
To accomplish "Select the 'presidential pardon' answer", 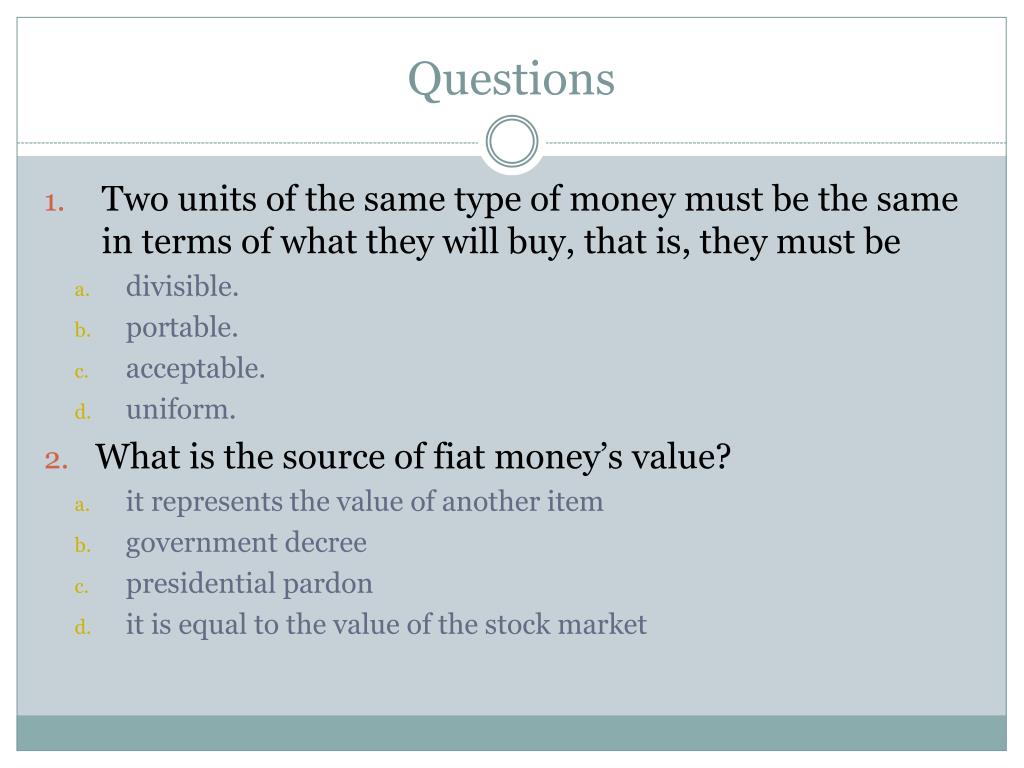I will pos(249,584).
